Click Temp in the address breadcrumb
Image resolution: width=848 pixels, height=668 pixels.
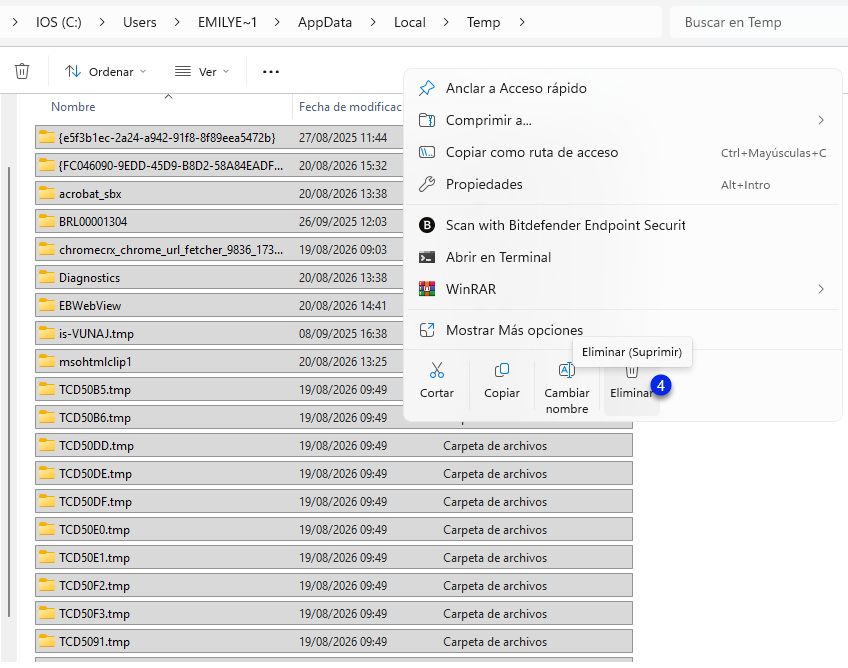483,22
